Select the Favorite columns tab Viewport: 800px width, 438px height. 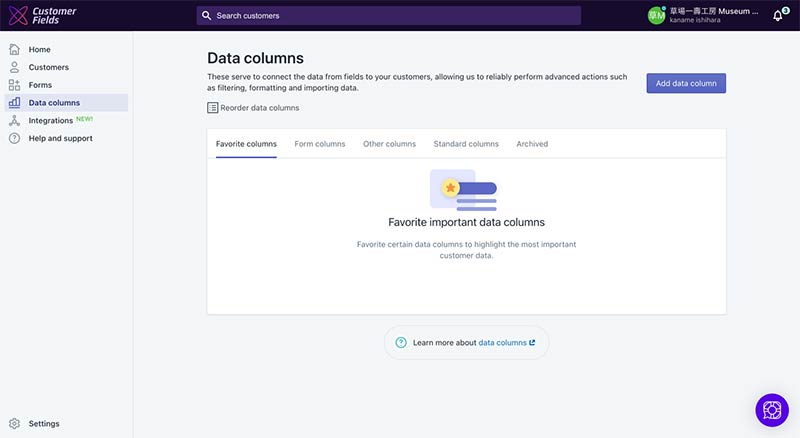[246, 144]
